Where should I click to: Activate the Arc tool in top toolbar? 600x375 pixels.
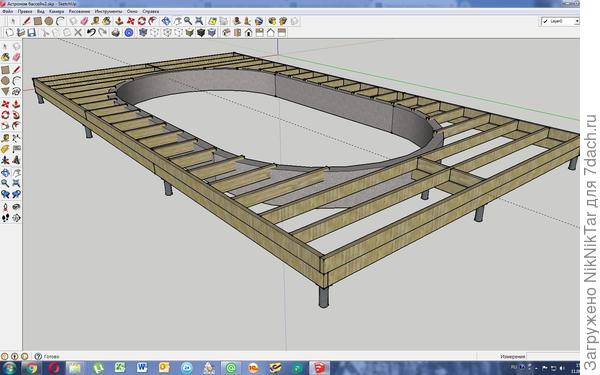click(x=60, y=21)
